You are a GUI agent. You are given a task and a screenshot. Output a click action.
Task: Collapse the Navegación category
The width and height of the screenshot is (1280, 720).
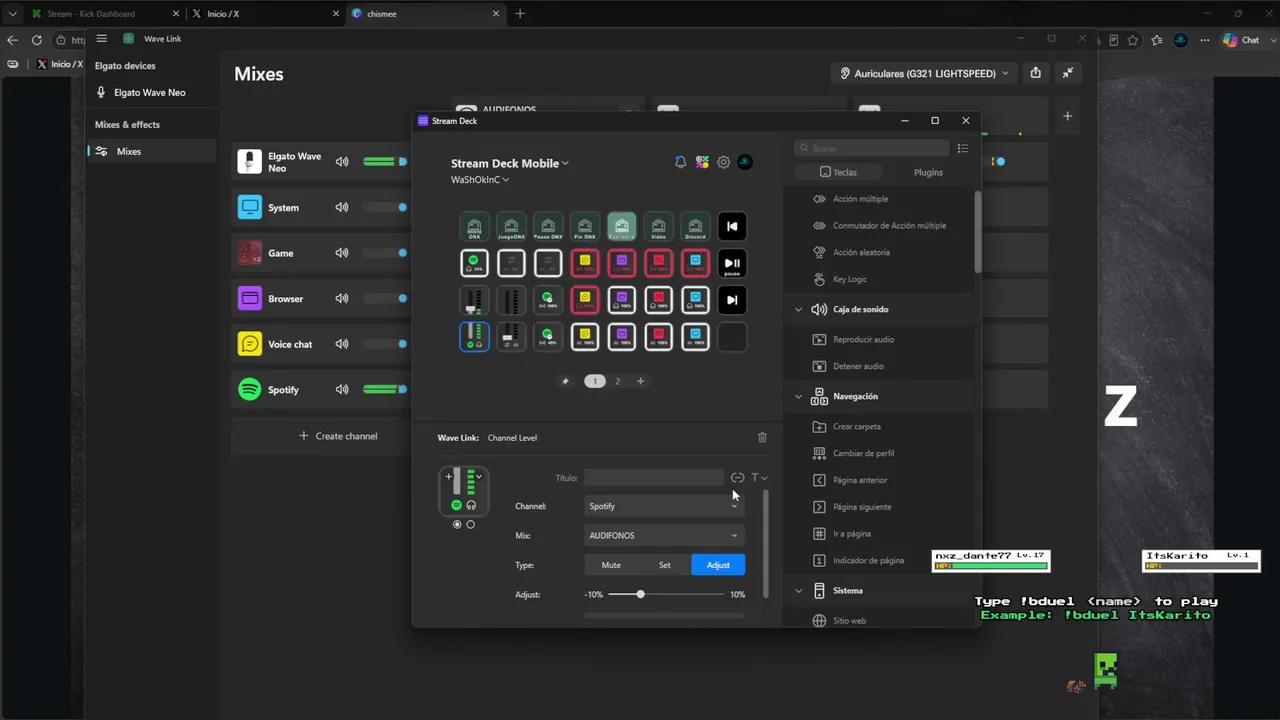pos(798,396)
